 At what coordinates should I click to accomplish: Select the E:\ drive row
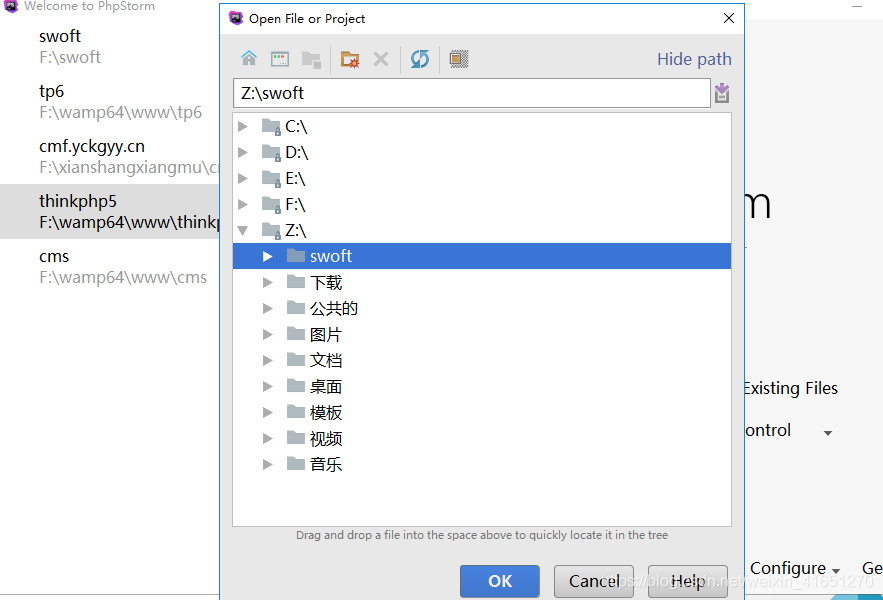[x=482, y=178]
